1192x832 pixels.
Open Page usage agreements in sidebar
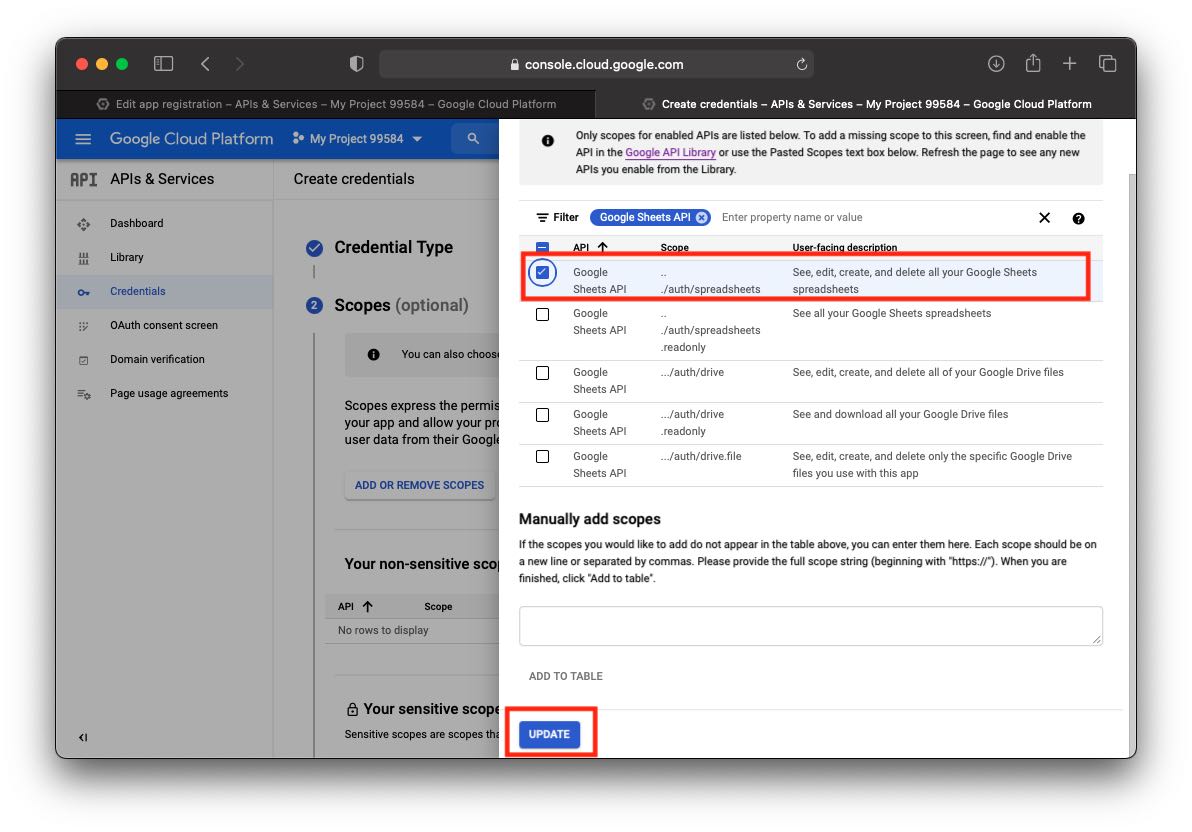(169, 393)
